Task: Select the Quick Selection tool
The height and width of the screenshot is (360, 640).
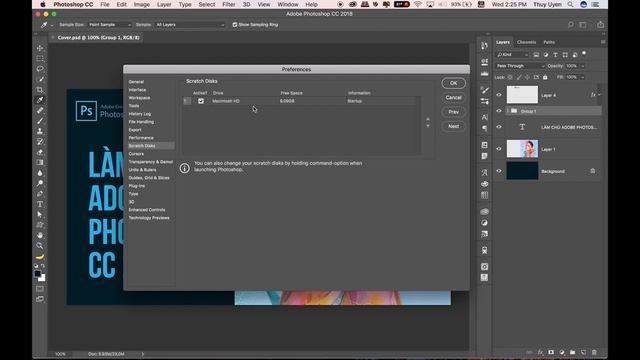Action: [40, 79]
